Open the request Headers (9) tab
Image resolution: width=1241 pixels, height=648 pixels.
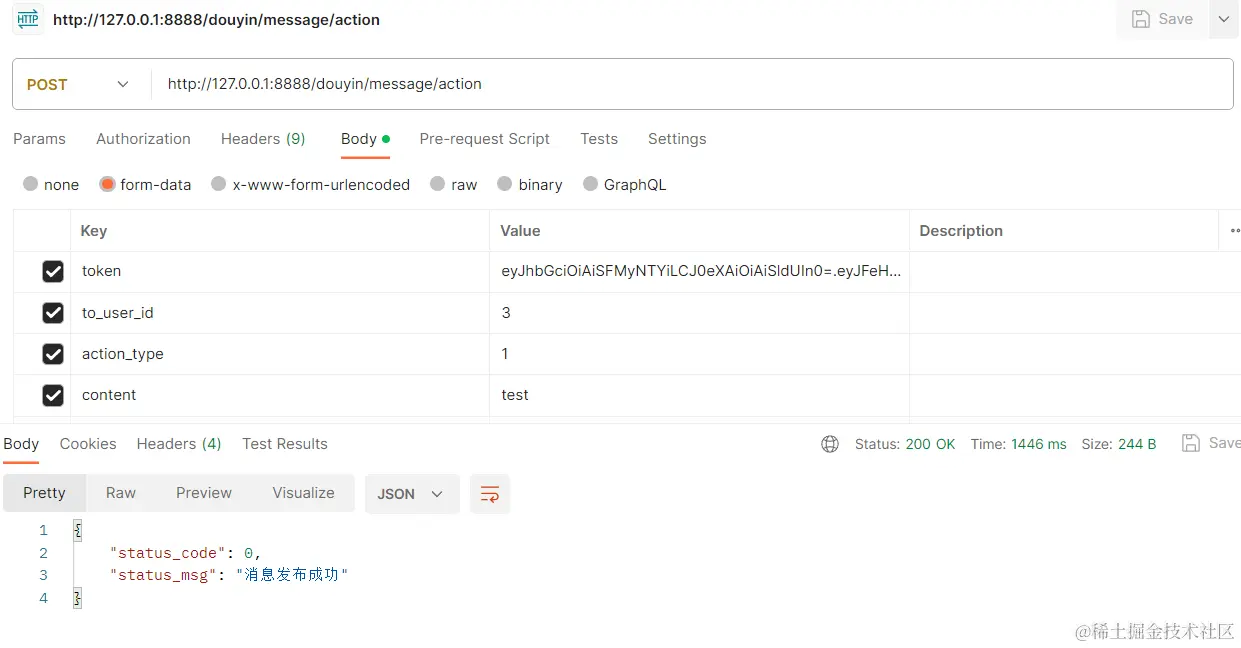(x=263, y=139)
